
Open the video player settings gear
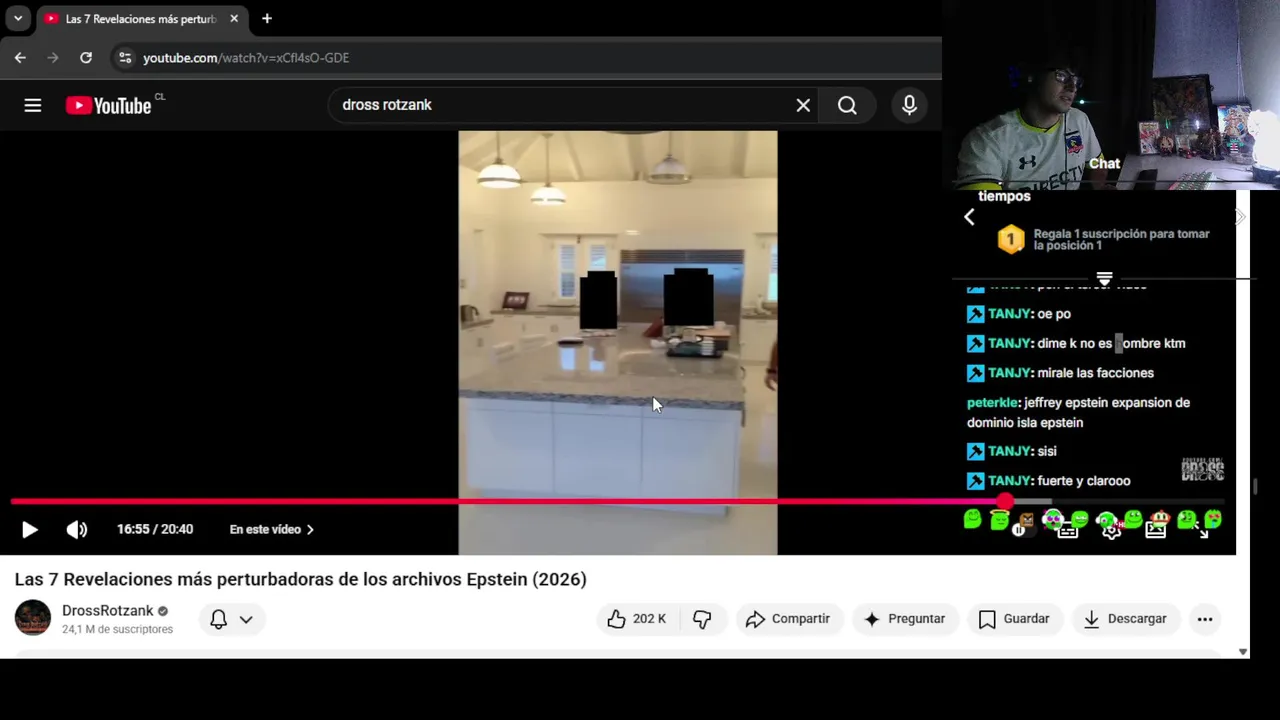tap(1111, 531)
